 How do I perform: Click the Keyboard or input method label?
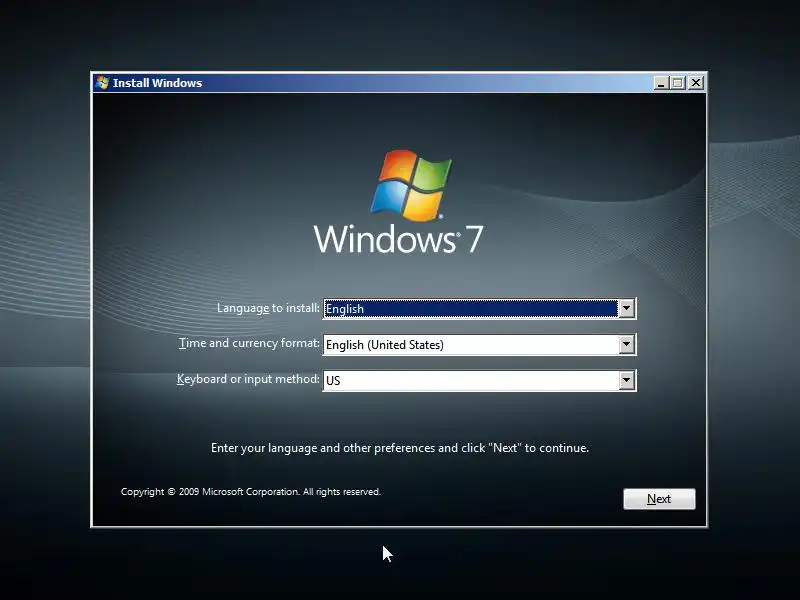coord(248,379)
